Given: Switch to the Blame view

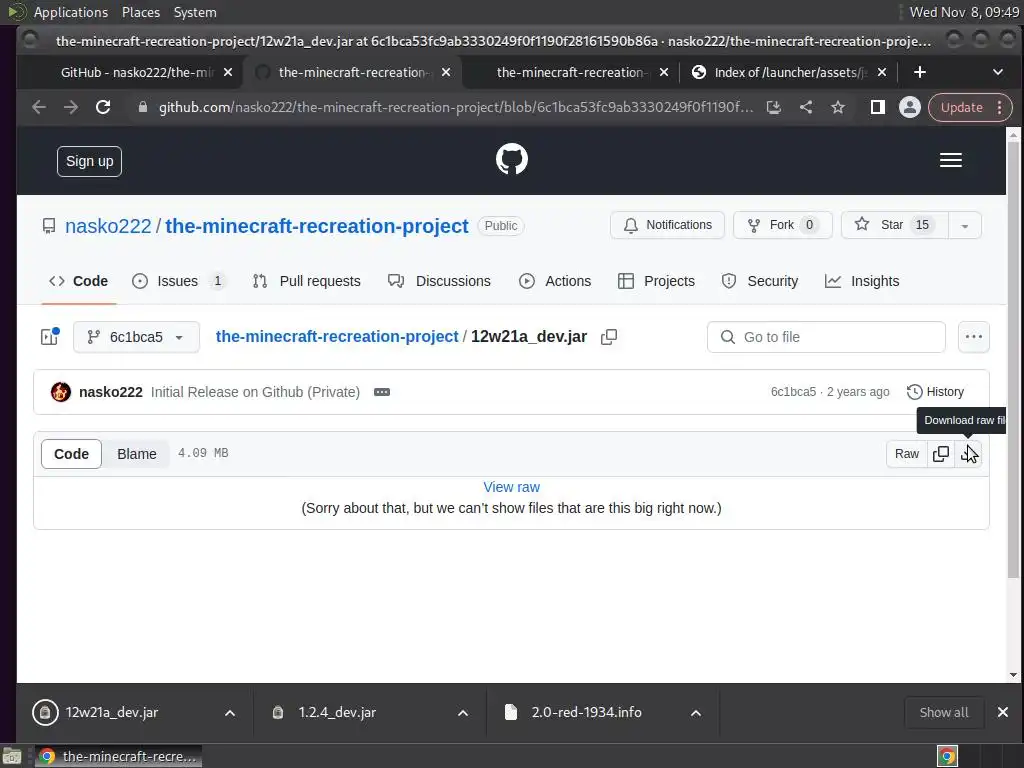Looking at the screenshot, I should coord(136,454).
